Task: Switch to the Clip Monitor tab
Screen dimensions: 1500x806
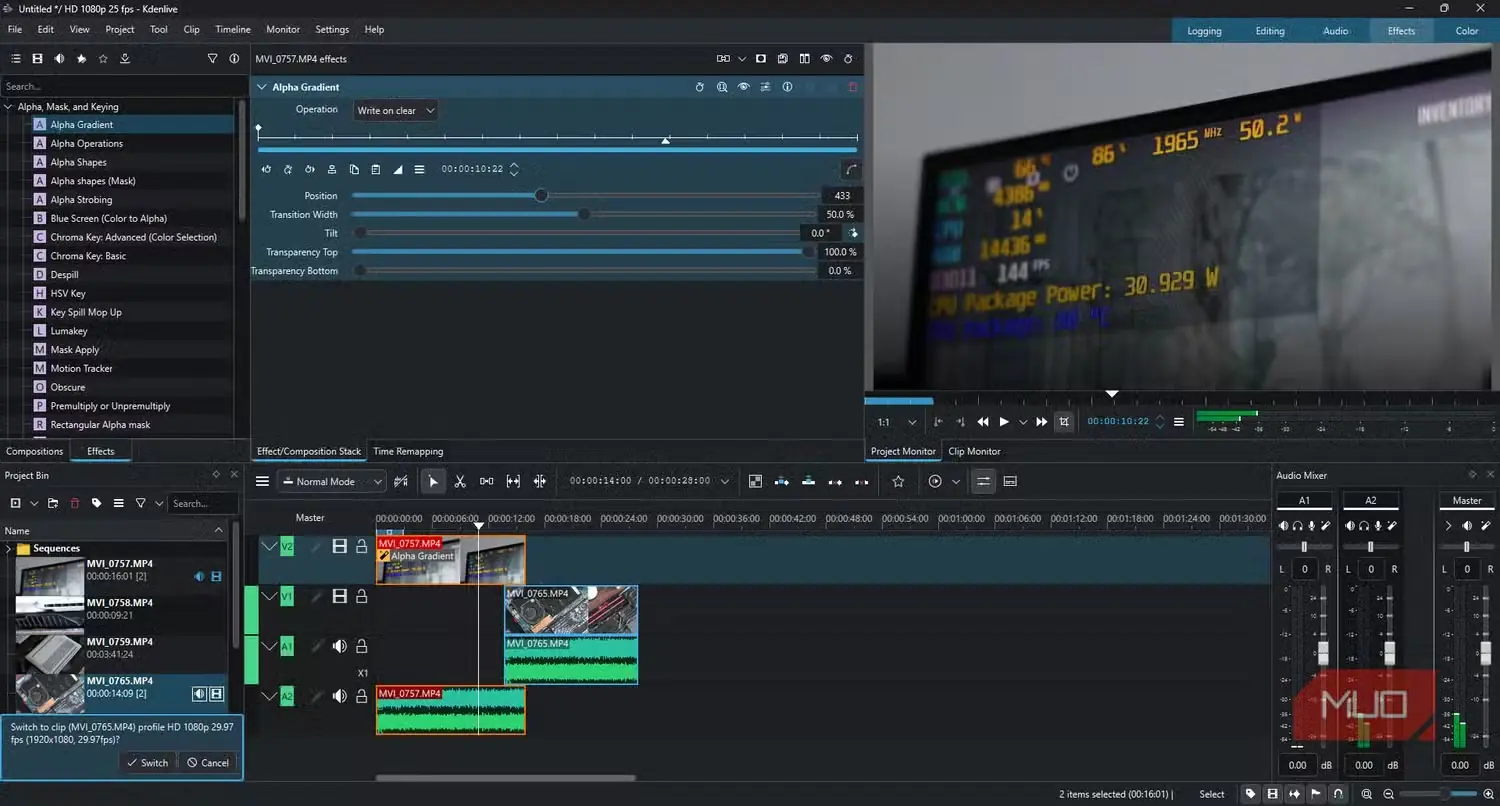Action: pos(974,451)
